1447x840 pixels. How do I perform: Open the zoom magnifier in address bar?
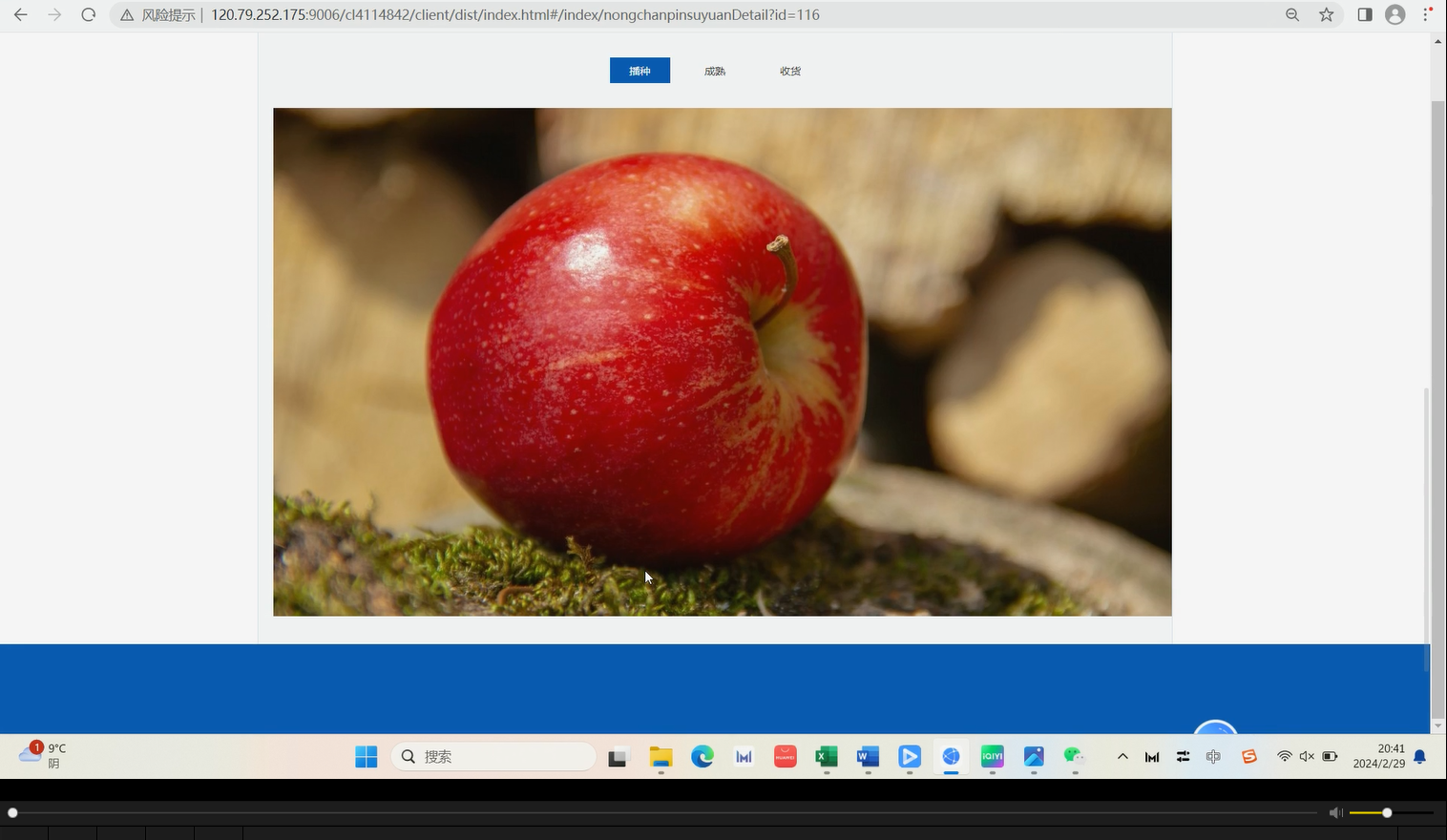(1292, 15)
